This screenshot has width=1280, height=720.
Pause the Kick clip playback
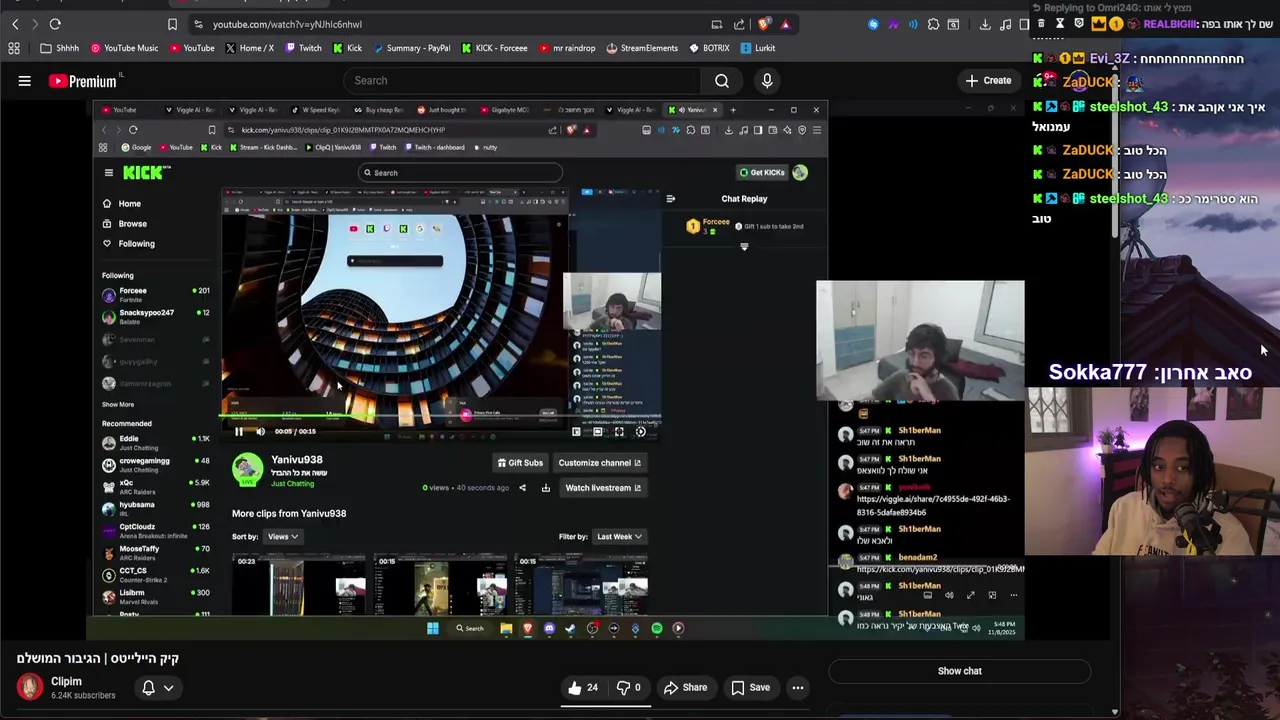click(238, 431)
